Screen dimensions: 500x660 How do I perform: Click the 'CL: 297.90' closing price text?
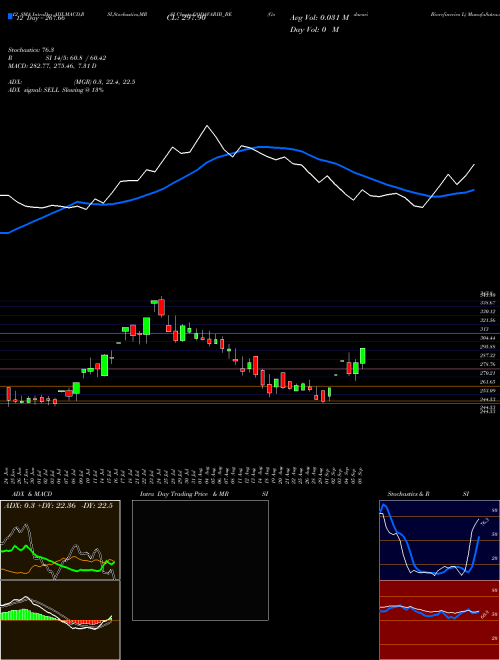click(186, 19)
